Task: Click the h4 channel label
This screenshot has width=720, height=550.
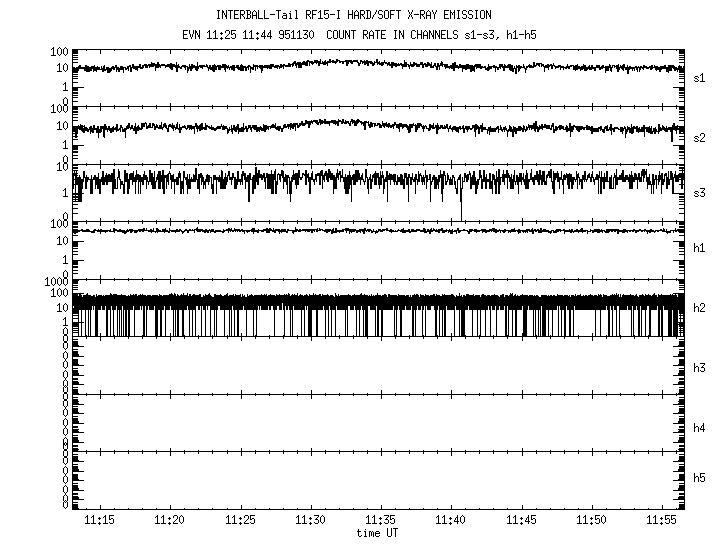Action: pos(700,428)
